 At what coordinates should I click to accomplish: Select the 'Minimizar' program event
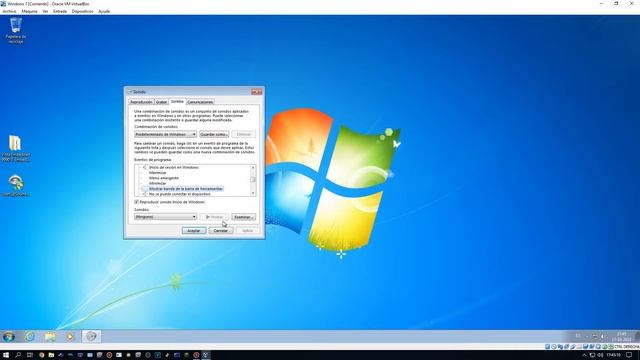coord(158,183)
